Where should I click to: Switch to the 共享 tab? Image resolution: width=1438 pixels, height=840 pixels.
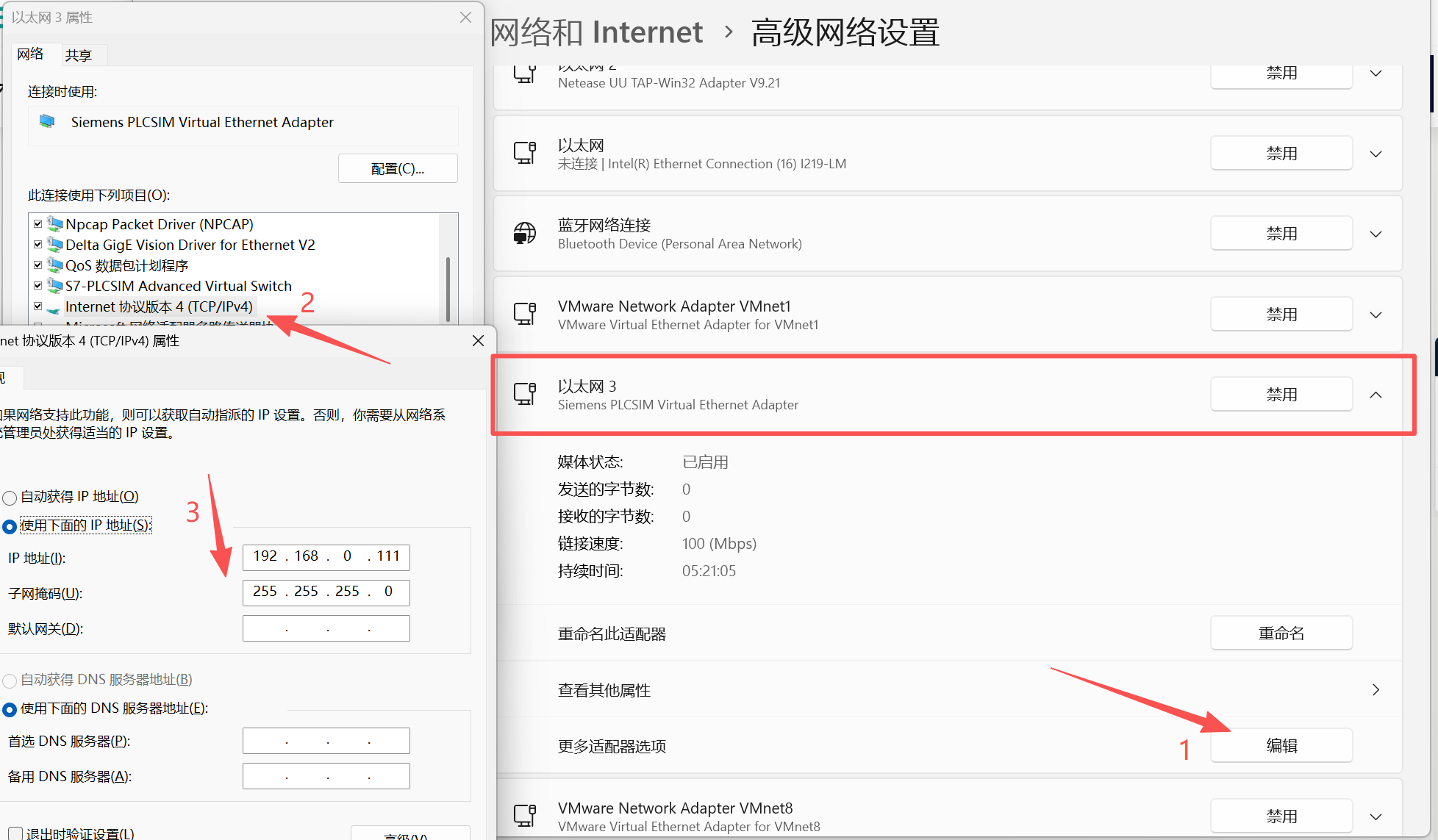[x=78, y=55]
